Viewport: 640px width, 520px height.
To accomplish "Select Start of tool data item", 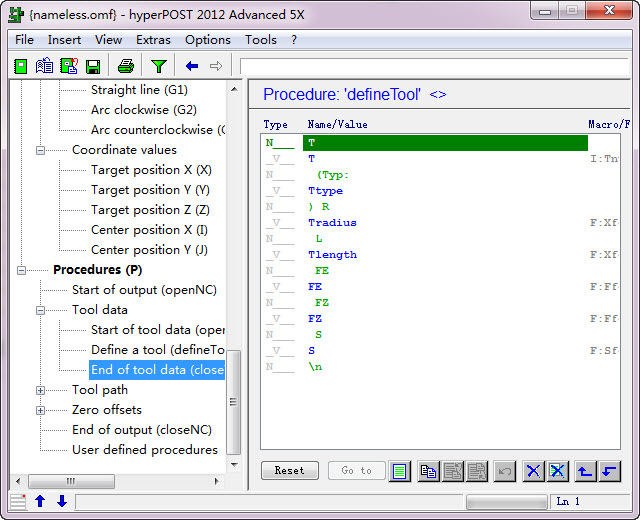I will (158, 330).
